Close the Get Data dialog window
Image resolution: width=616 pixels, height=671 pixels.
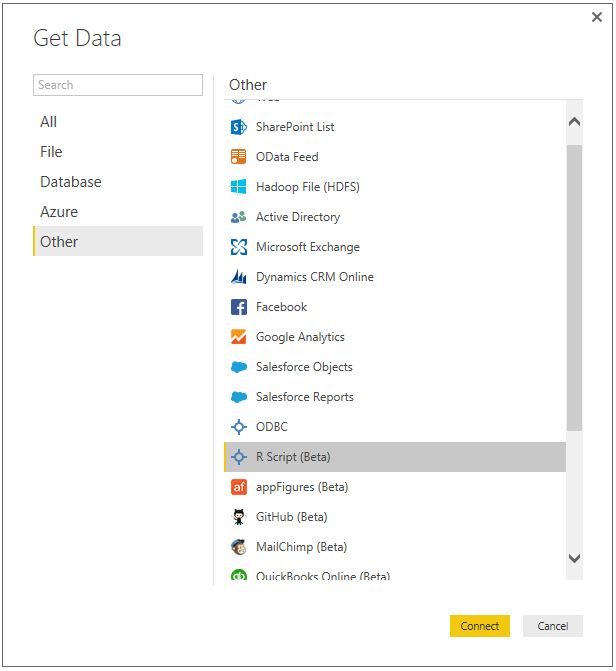tap(597, 17)
